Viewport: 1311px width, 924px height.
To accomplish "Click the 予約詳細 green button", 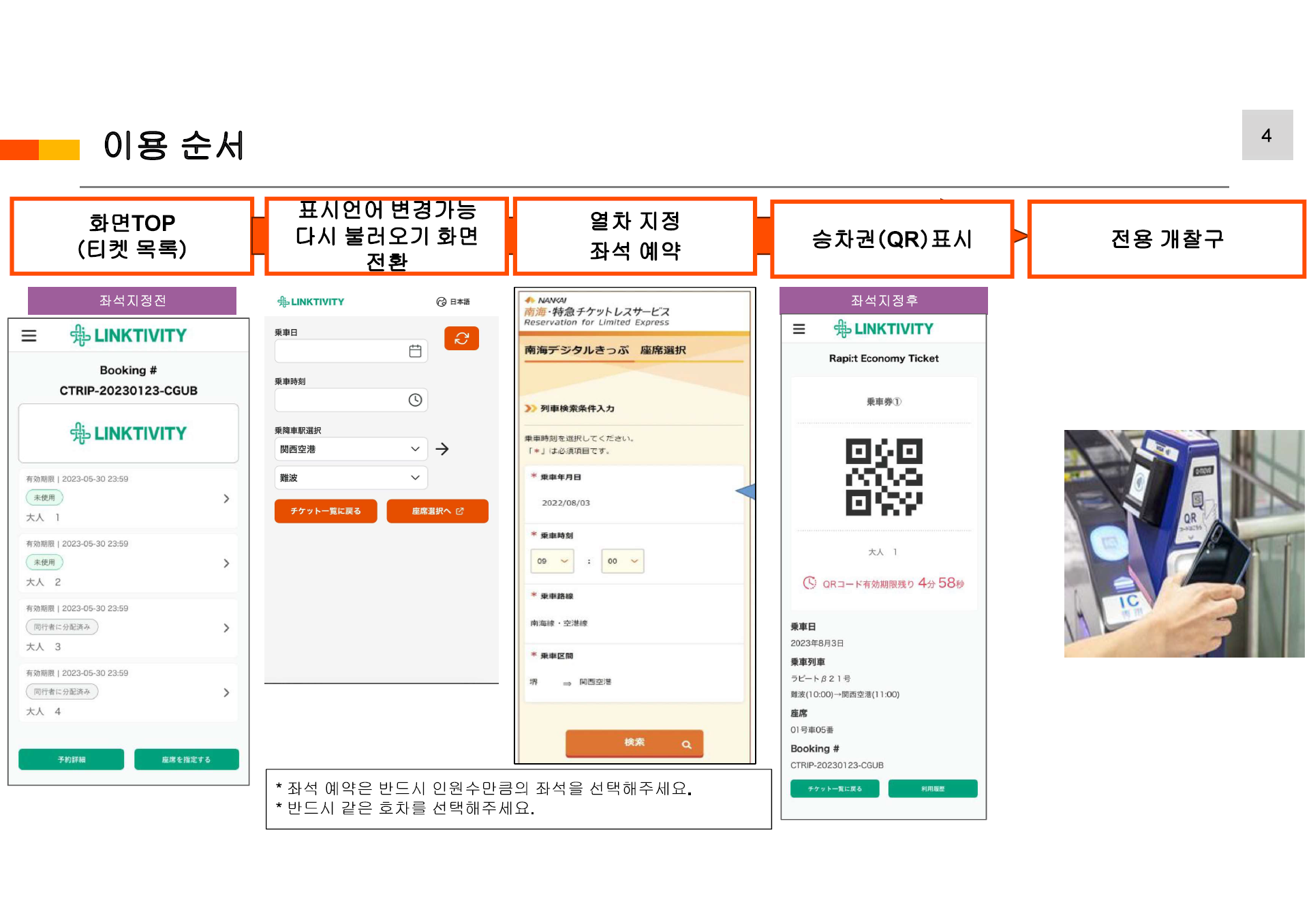I will [72, 759].
